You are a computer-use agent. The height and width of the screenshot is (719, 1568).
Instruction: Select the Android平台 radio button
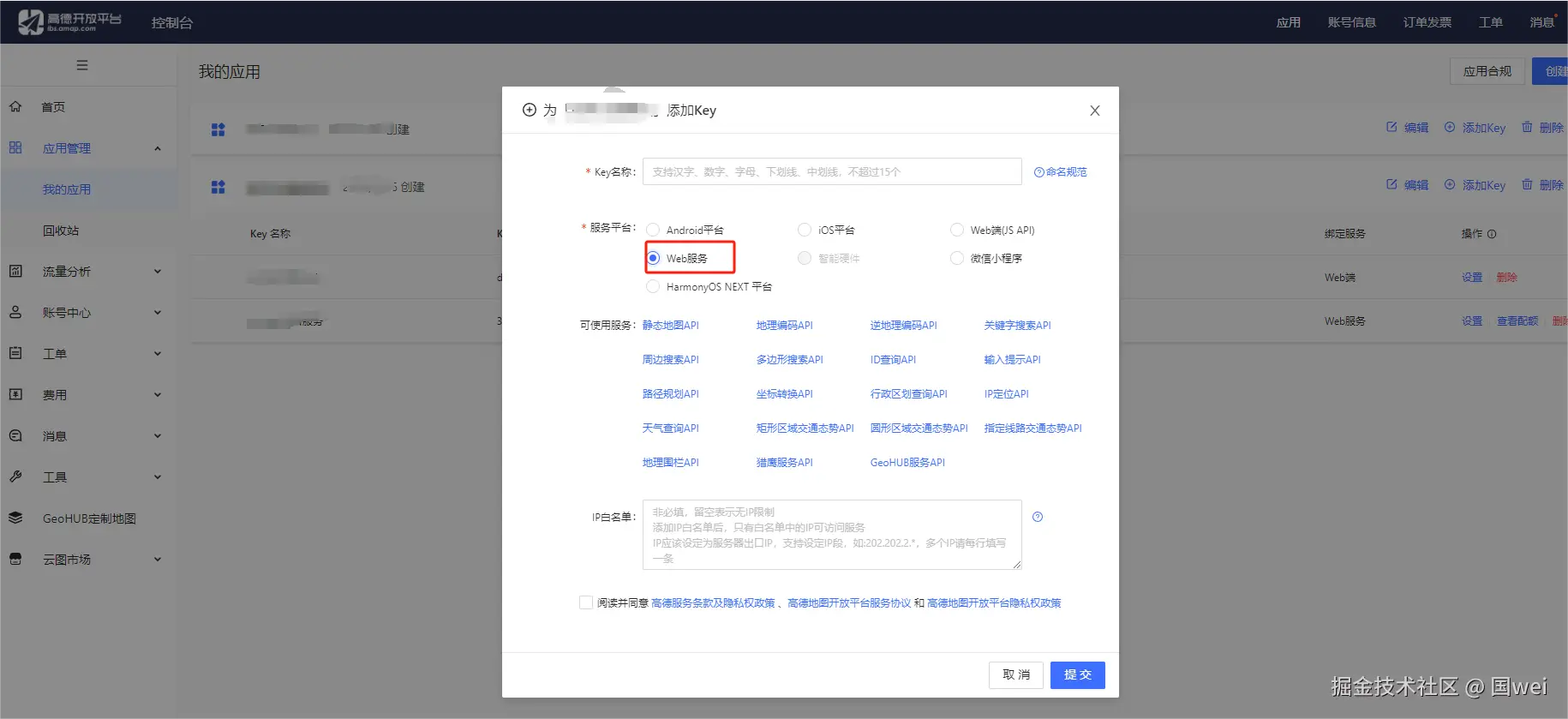pyautogui.click(x=653, y=230)
